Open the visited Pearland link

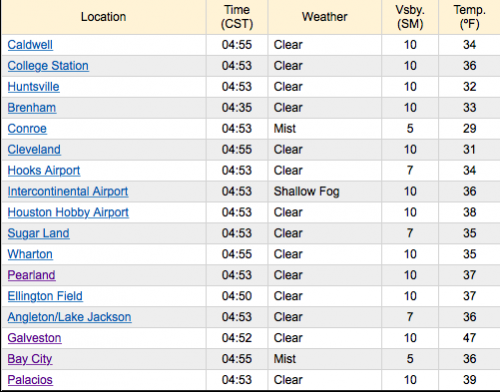tap(31, 275)
